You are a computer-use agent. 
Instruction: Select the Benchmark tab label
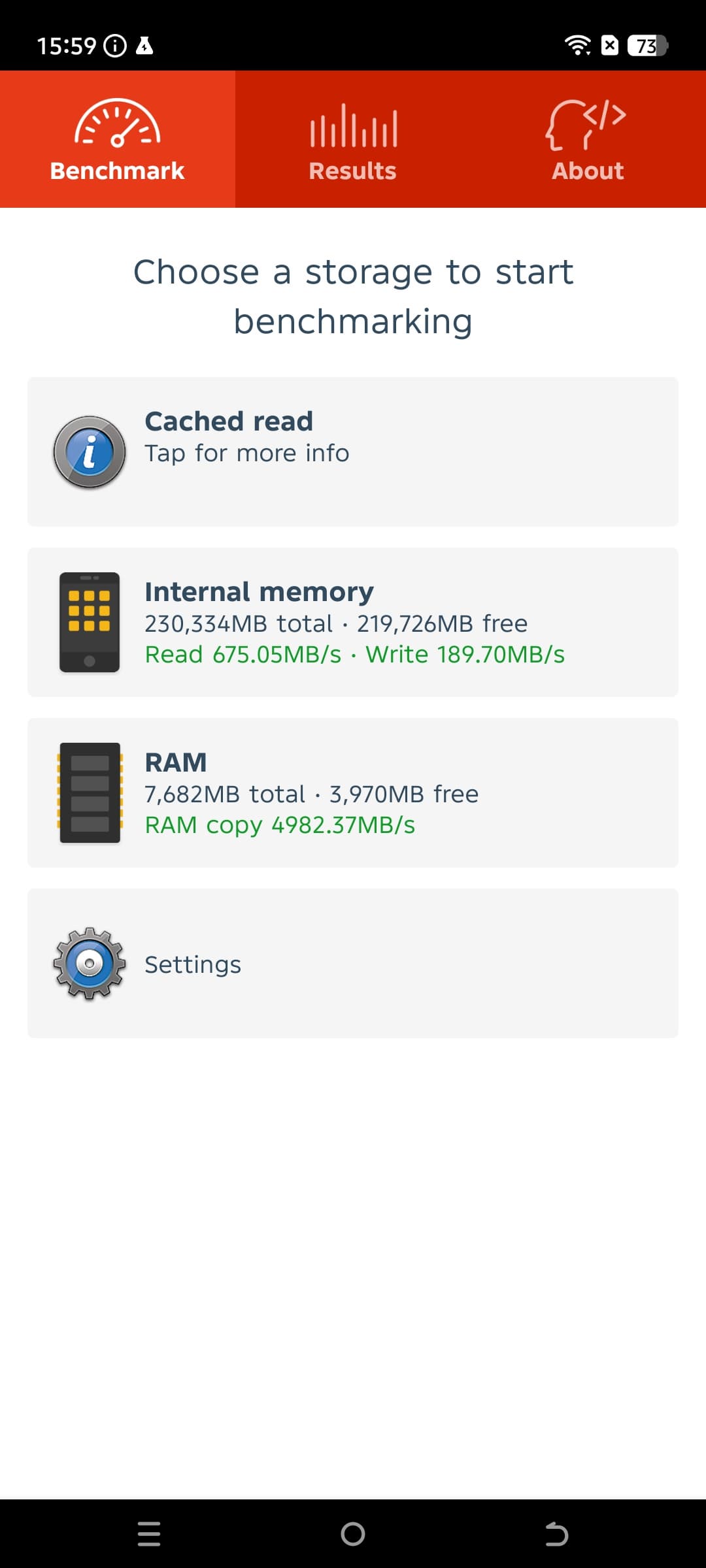118,171
